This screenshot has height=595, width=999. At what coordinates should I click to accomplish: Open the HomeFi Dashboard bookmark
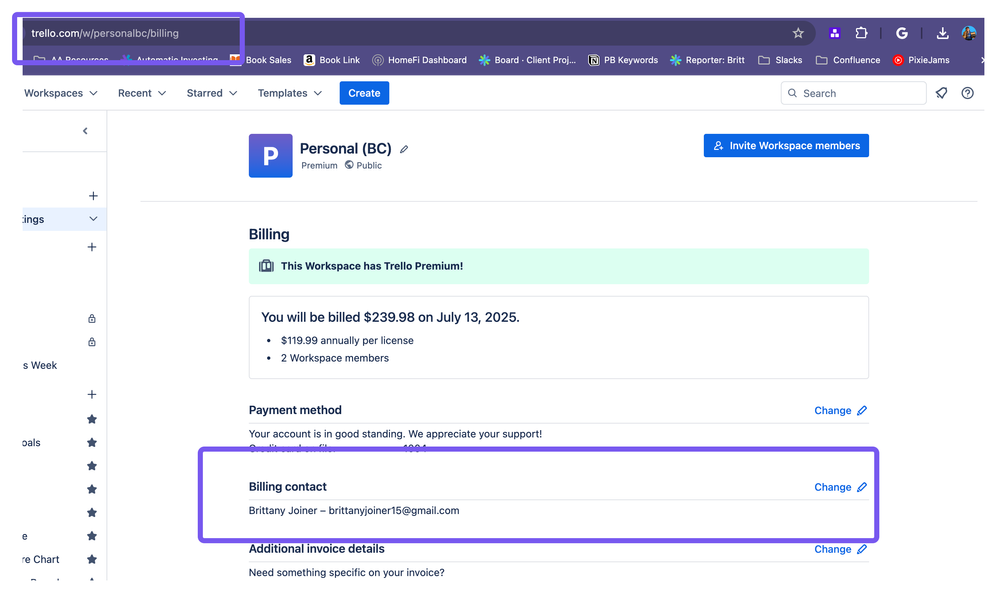point(419,60)
